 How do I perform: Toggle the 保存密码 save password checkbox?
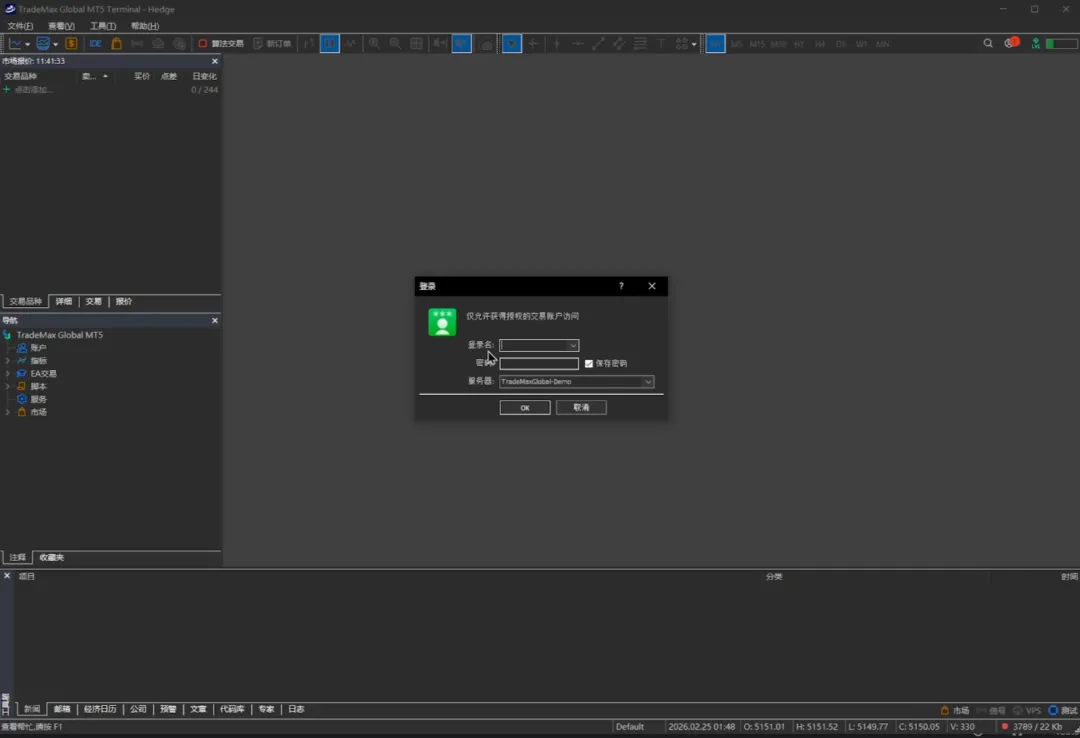[x=589, y=363]
